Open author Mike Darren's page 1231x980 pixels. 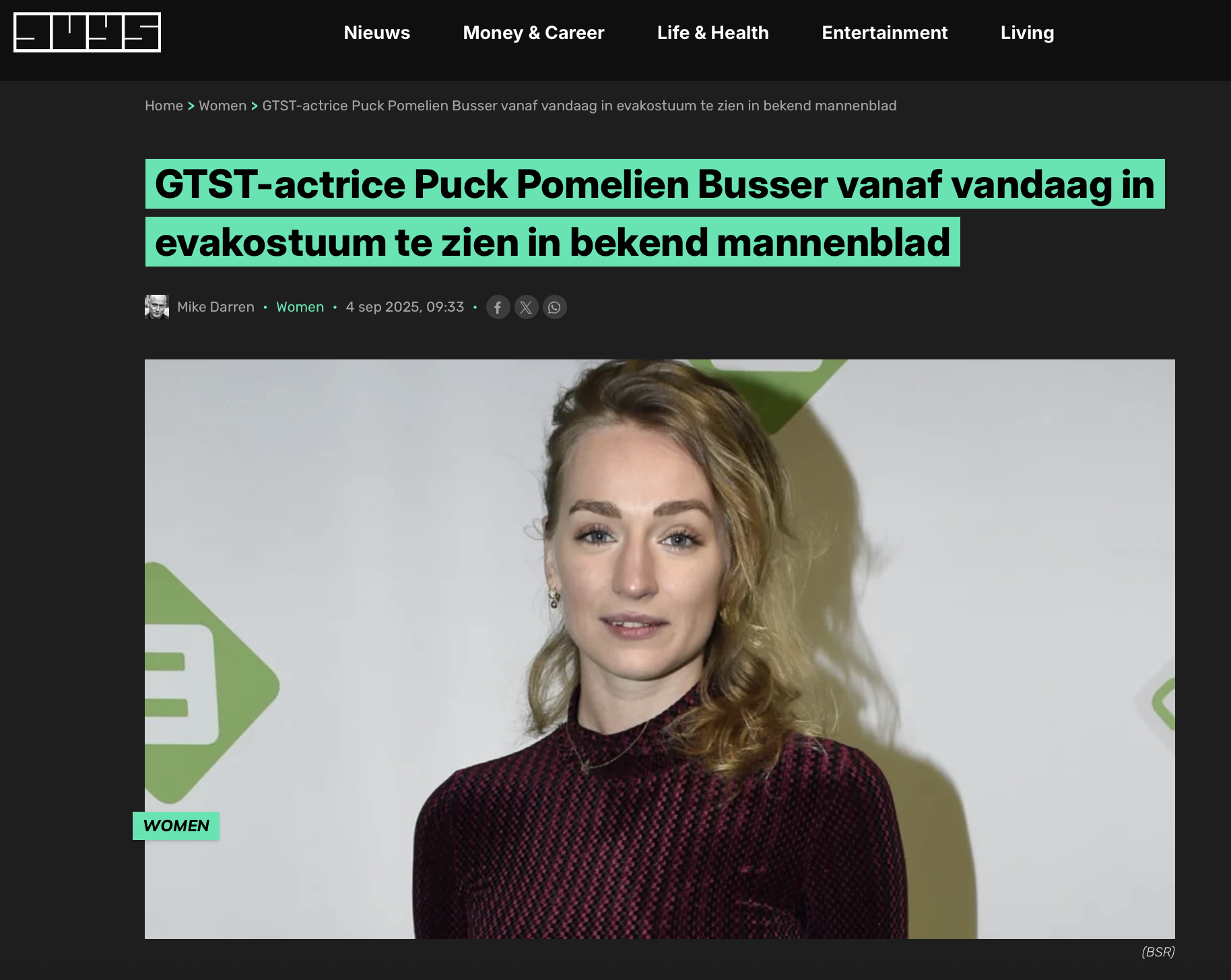215,307
